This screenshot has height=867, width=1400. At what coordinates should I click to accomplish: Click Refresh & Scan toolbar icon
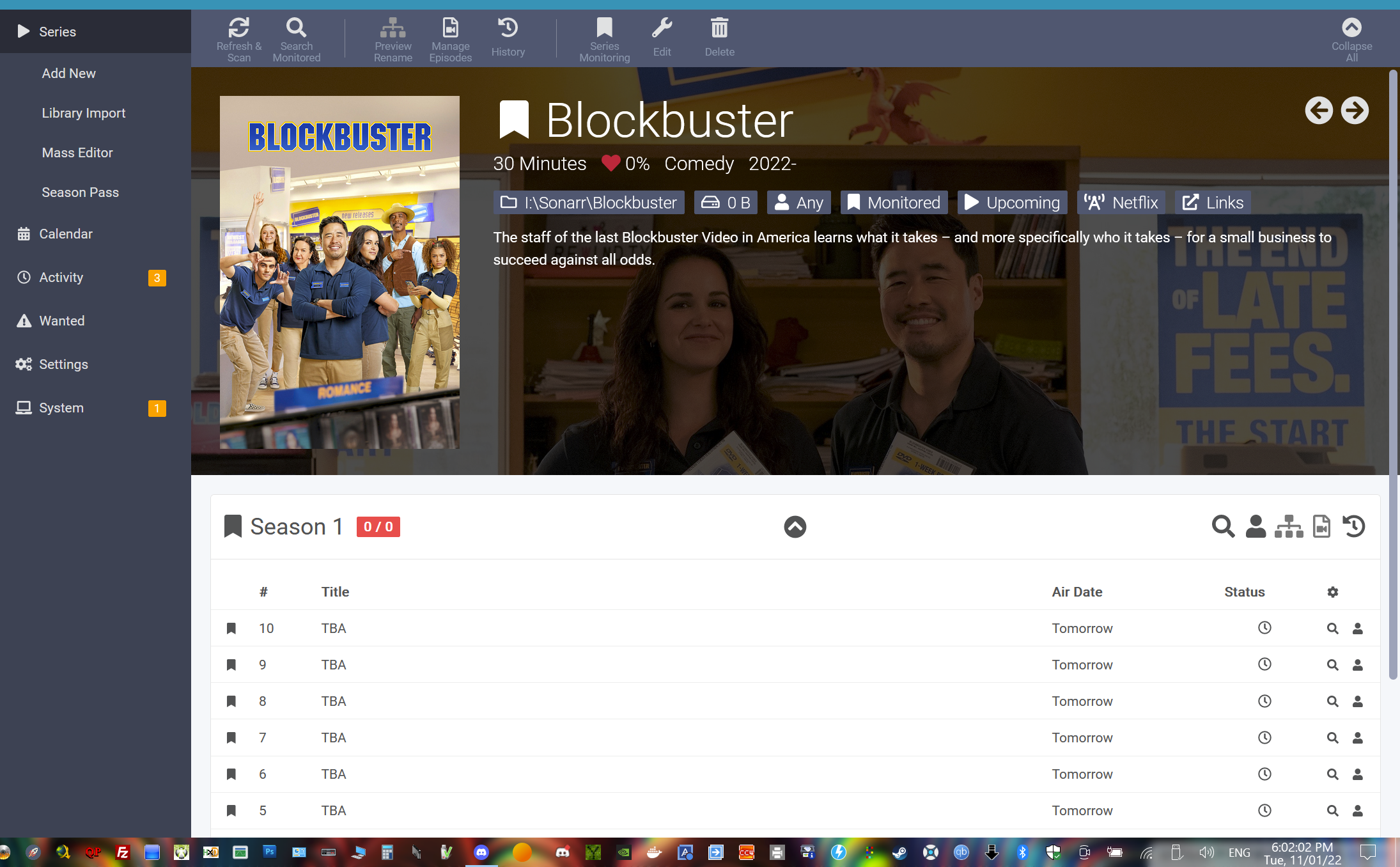pyautogui.click(x=239, y=38)
